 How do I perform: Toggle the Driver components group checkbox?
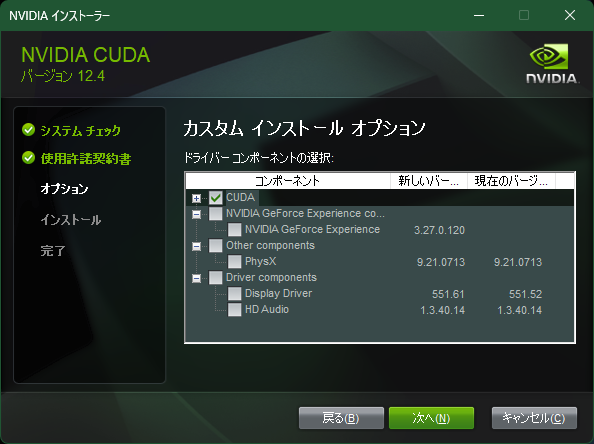216,277
